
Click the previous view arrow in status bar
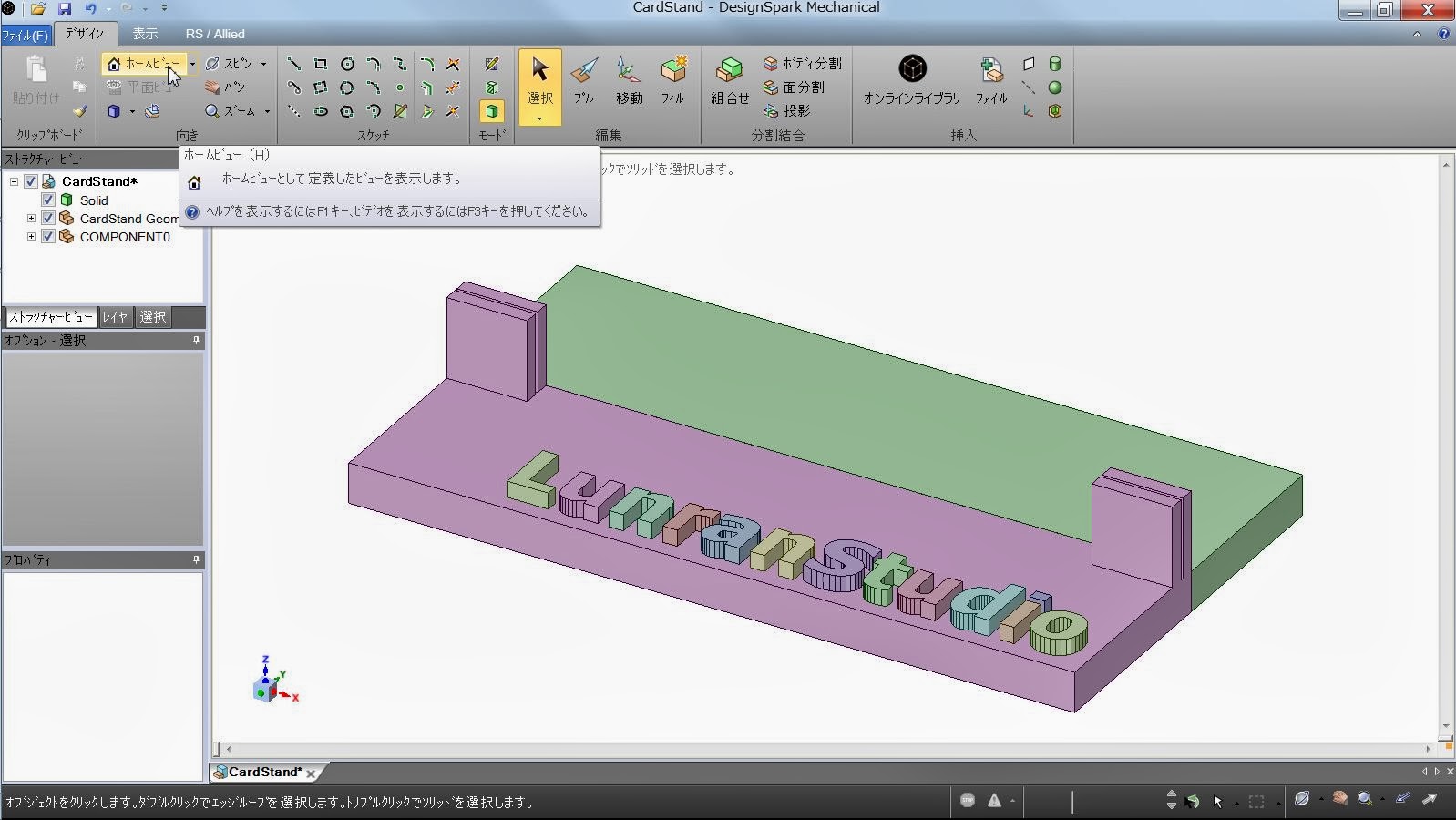1403,798
